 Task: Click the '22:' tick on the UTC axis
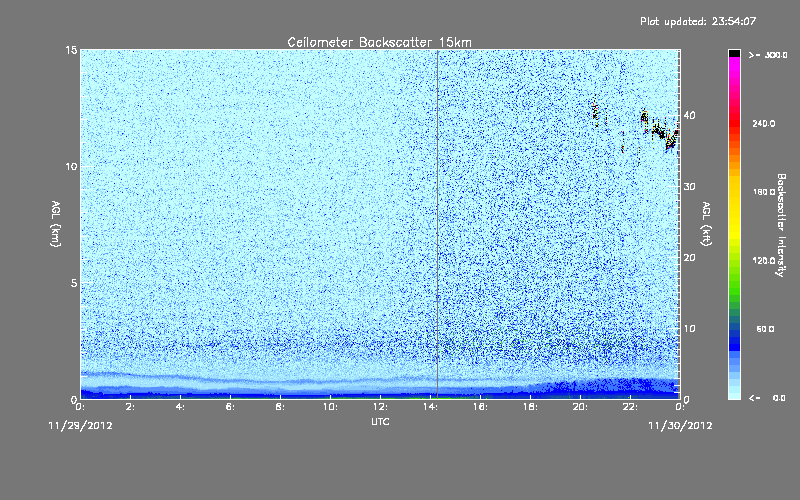[630, 407]
